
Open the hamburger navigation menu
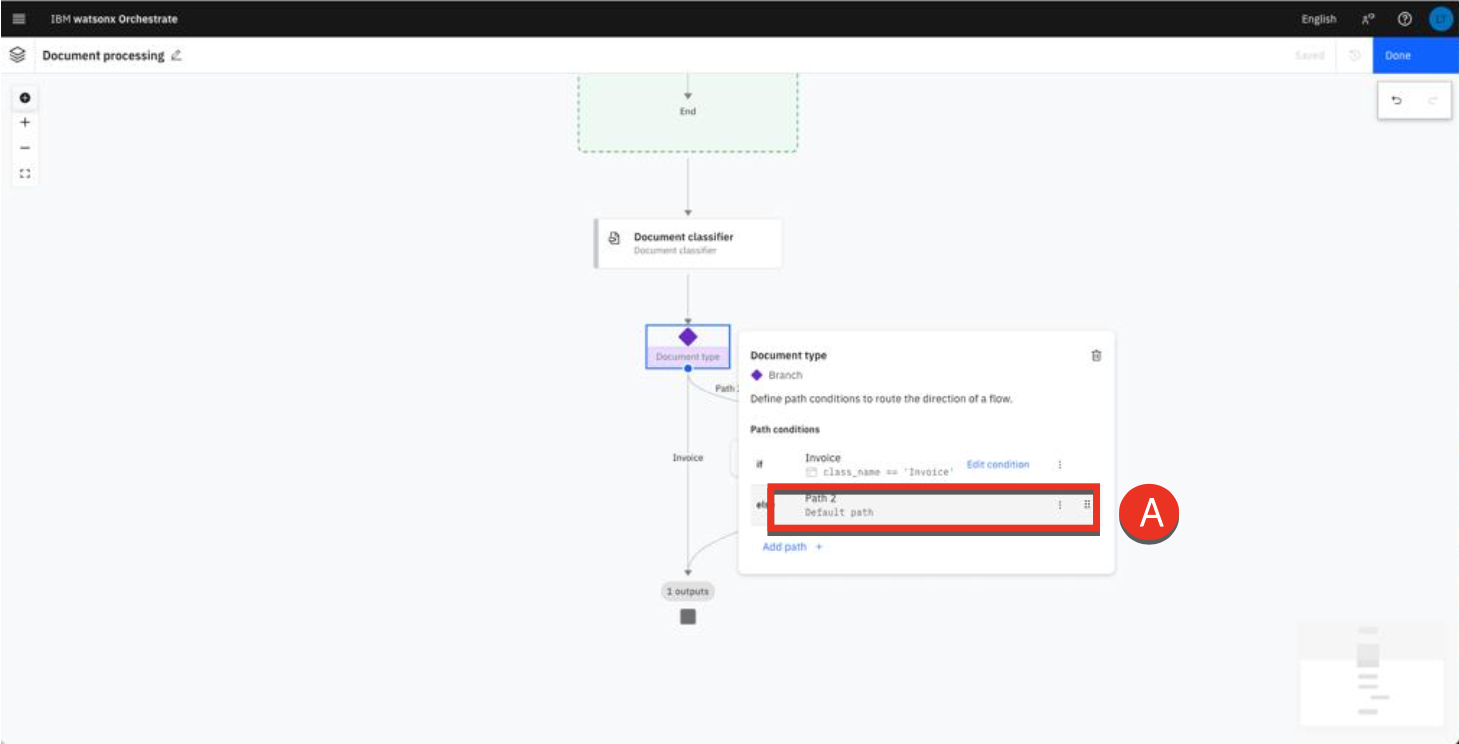click(x=19, y=19)
